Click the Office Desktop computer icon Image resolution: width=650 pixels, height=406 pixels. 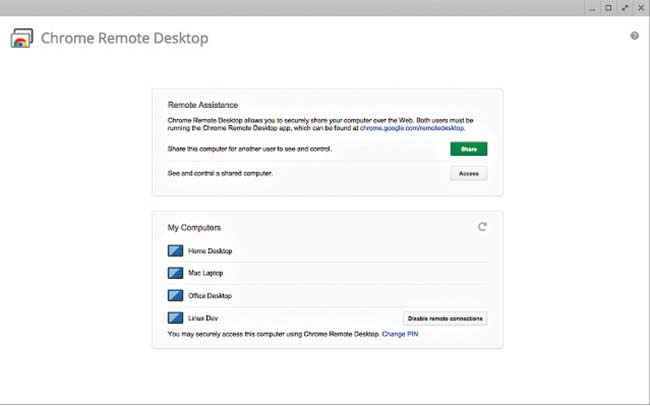175,295
